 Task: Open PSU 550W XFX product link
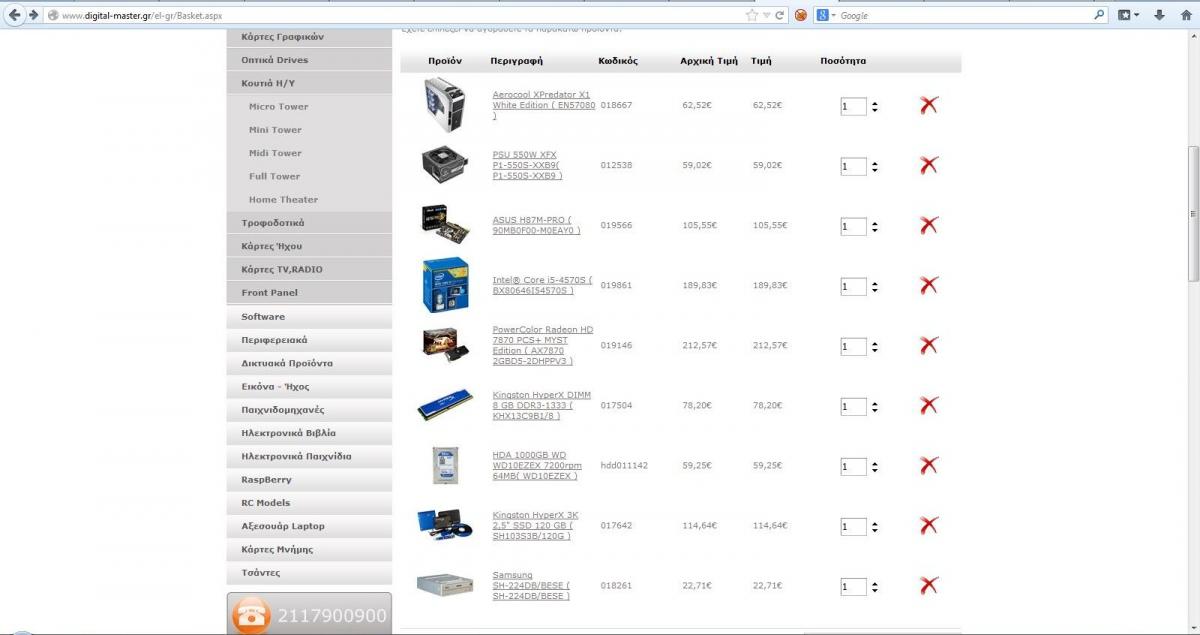point(527,165)
